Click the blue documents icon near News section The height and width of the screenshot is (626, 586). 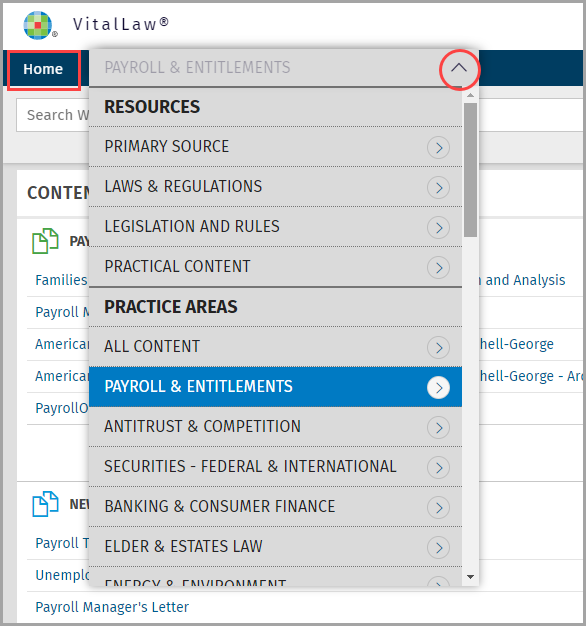[x=45, y=504]
